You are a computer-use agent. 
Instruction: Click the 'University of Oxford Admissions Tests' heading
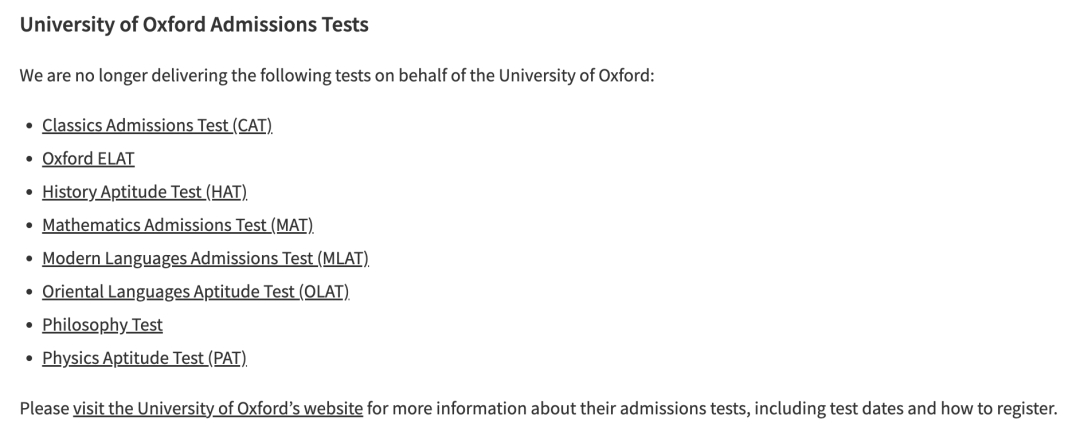[194, 24]
